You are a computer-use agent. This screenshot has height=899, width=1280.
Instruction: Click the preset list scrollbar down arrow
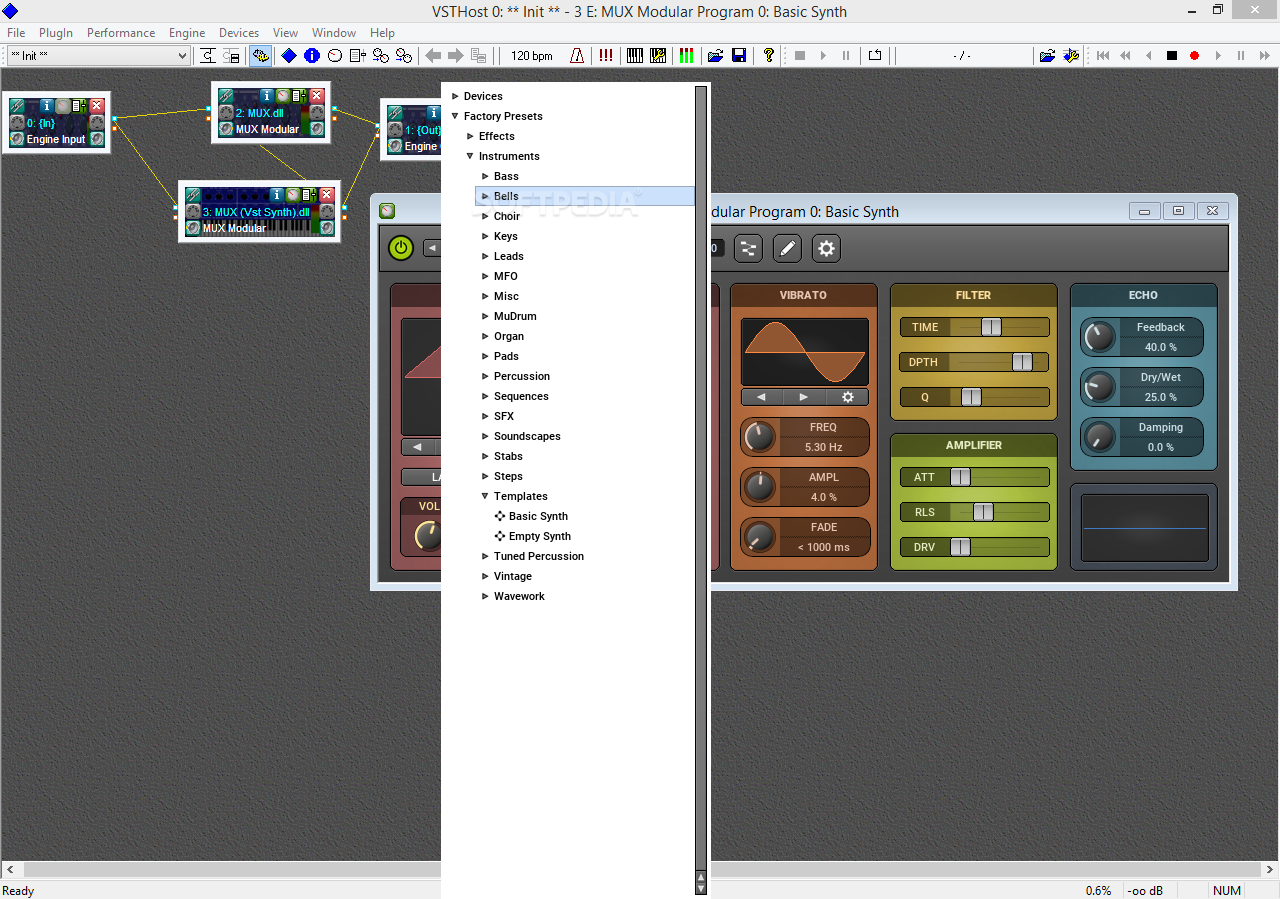pyautogui.click(x=701, y=887)
